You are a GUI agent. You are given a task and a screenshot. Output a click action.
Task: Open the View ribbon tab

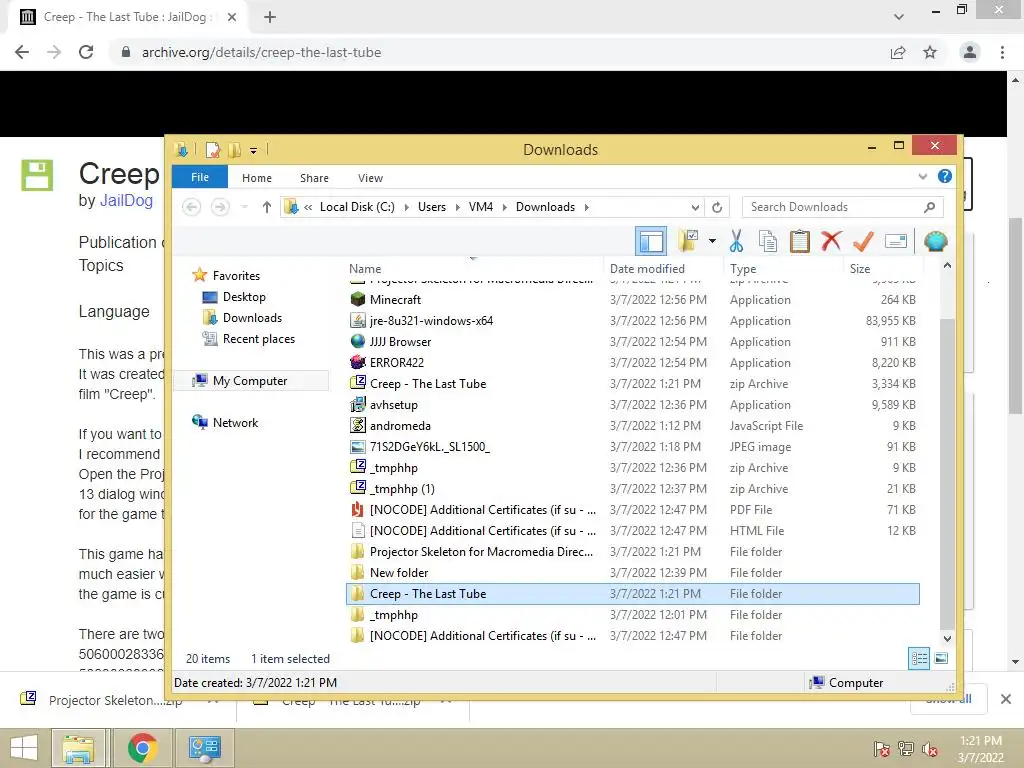click(370, 178)
